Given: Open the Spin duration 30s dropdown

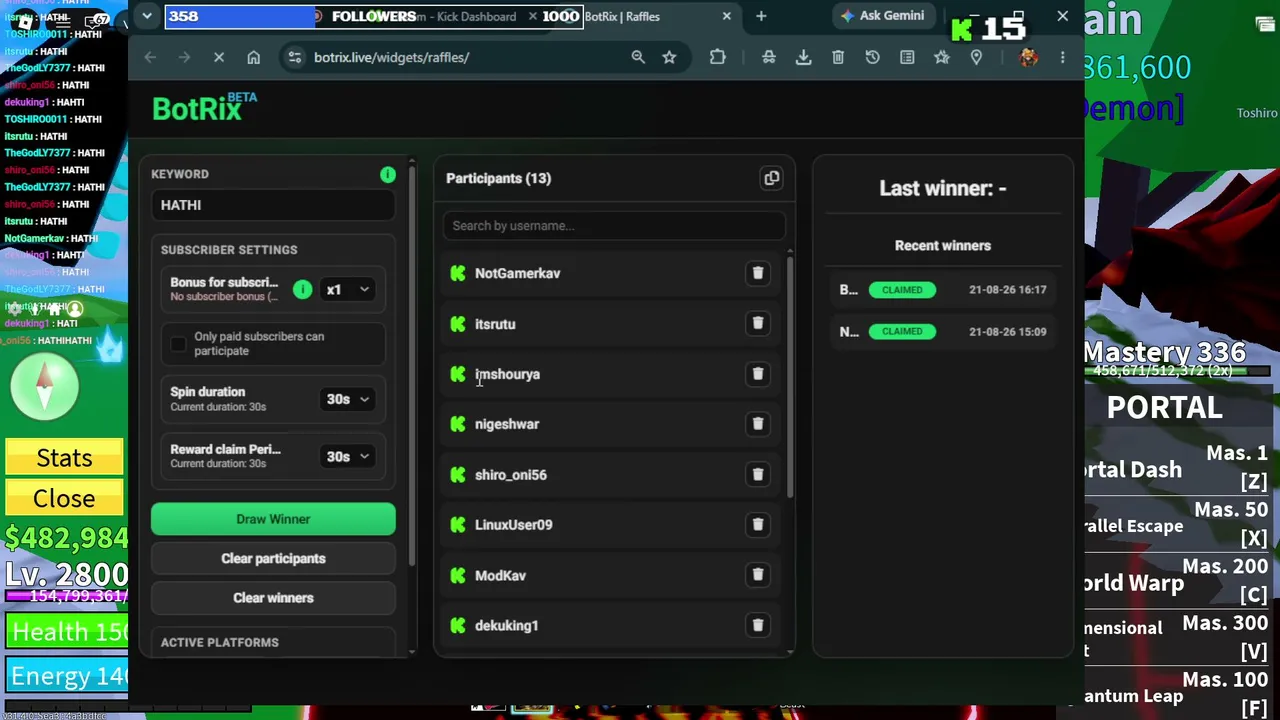Looking at the screenshot, I should (347, 399).
